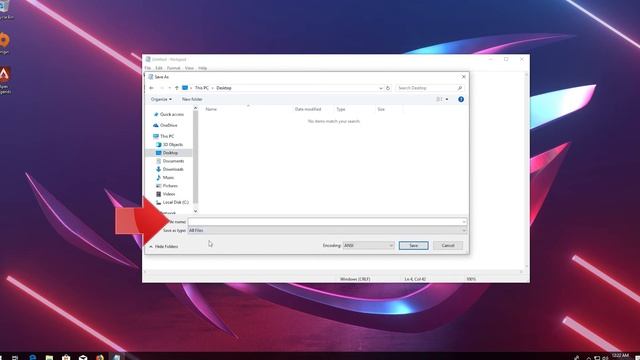Collapse with Hide Folders
This screenshot has height=360, width=640.
pyautogui.click(x=164, y=247)
